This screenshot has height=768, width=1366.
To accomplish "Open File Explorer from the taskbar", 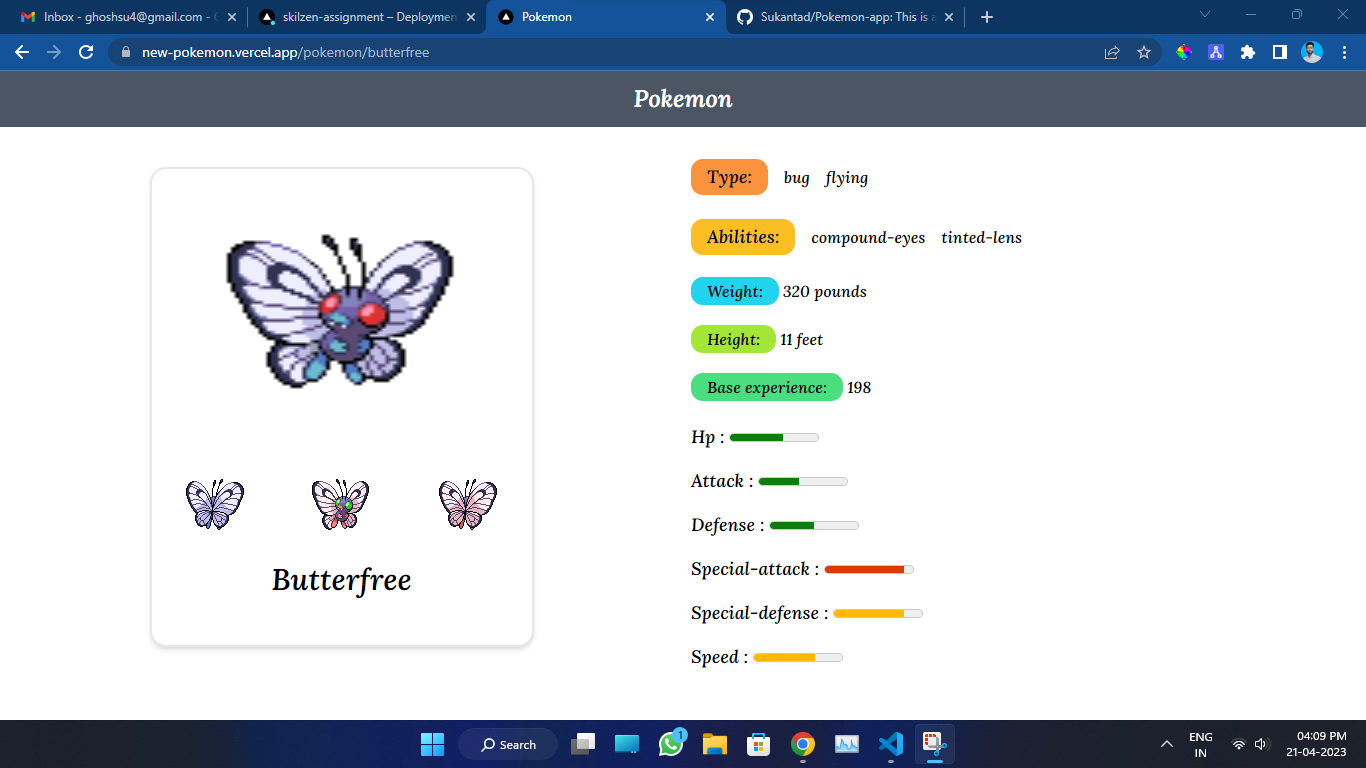I will point(715,744).
